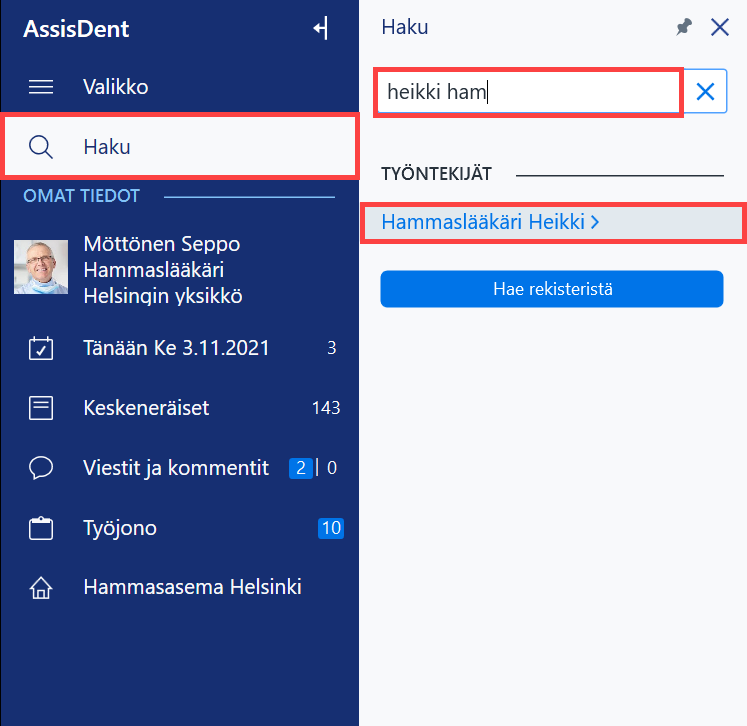Click the unread messages badge showing 2

click(301, 468)
